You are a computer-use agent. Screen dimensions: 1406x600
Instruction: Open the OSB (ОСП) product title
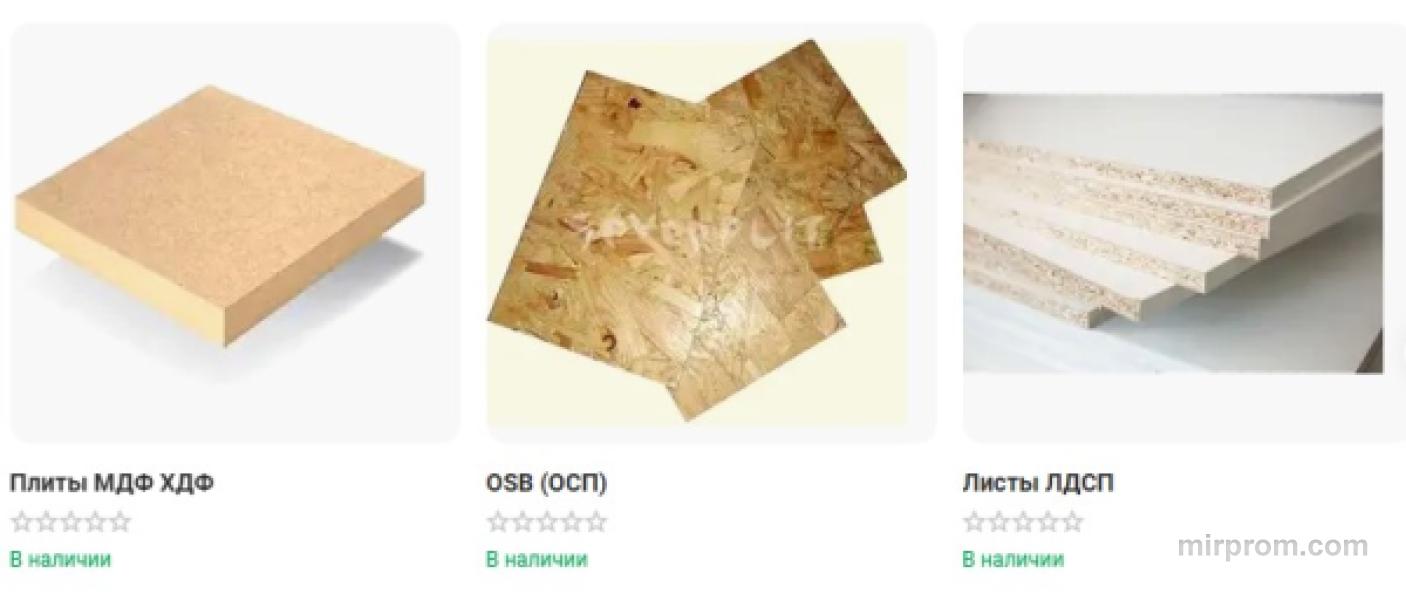tap(546, 483)
